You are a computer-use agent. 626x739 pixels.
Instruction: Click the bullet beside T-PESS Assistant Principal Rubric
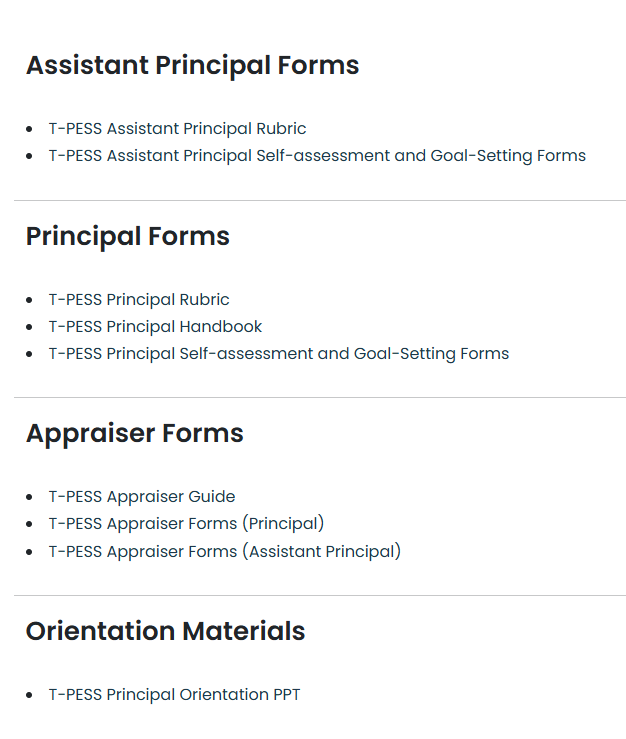(x=29, y=129)
